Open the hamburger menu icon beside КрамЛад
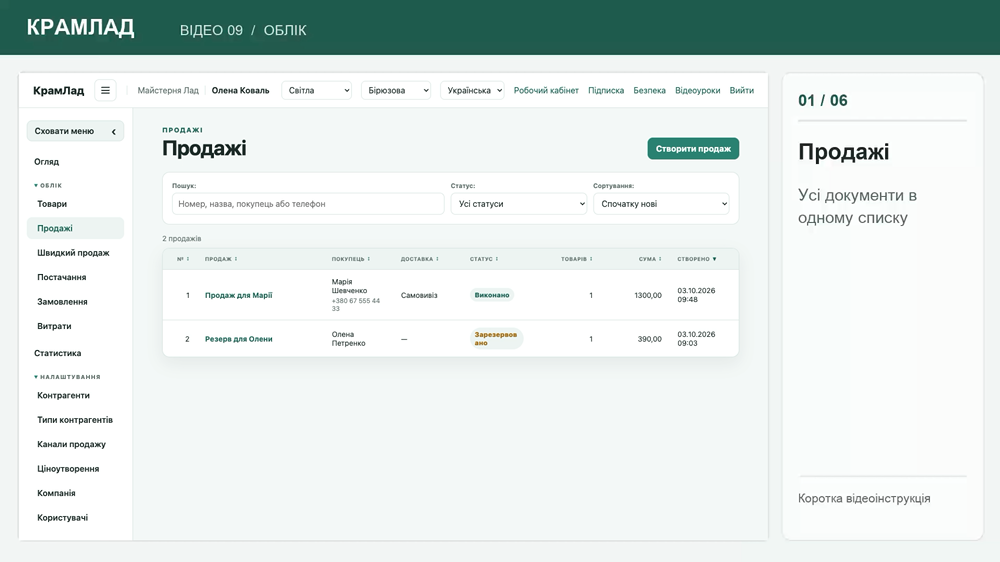Viewport: 1000px width, 562px height. [x=105, y=91]
